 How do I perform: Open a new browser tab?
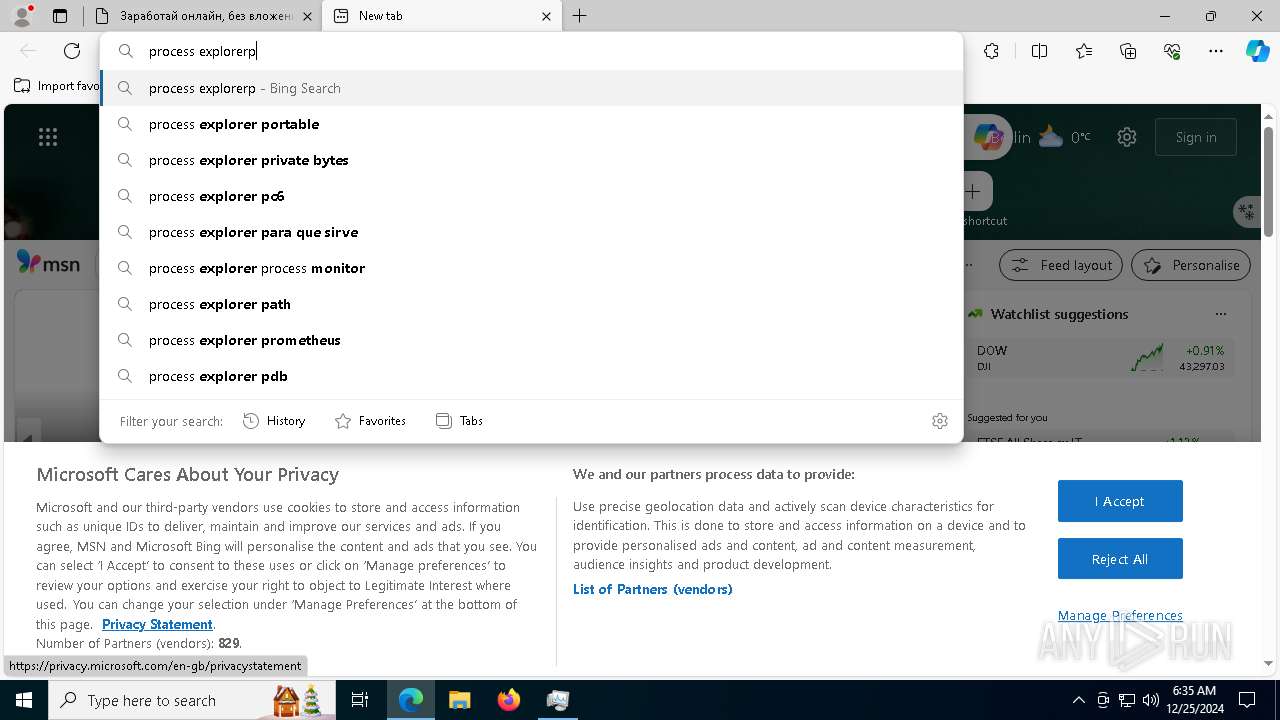coord(580,16)
